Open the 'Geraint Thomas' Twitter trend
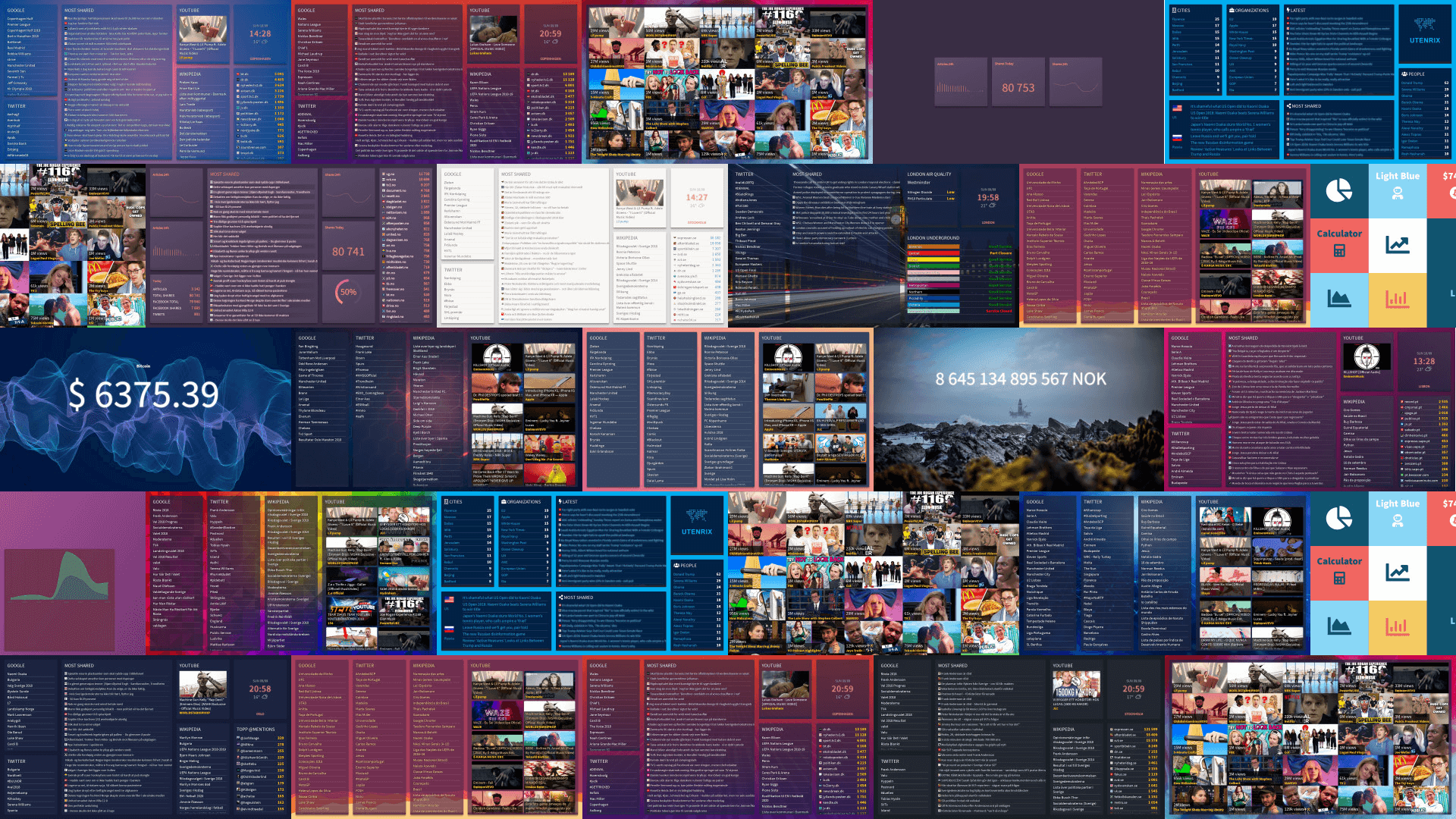1456x819 pixels. coord(747,259)
